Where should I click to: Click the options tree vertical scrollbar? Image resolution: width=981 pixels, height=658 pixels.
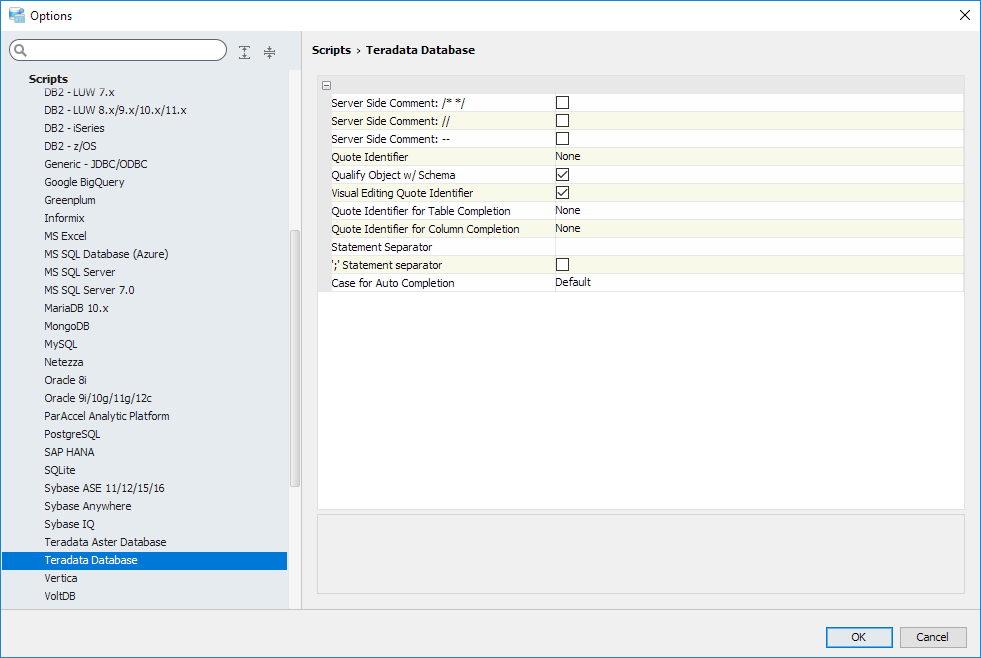294,358
